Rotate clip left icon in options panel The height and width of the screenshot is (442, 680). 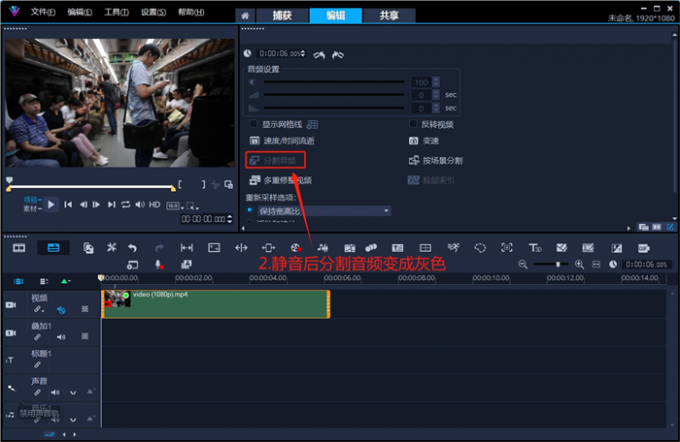tap(319, 55)
